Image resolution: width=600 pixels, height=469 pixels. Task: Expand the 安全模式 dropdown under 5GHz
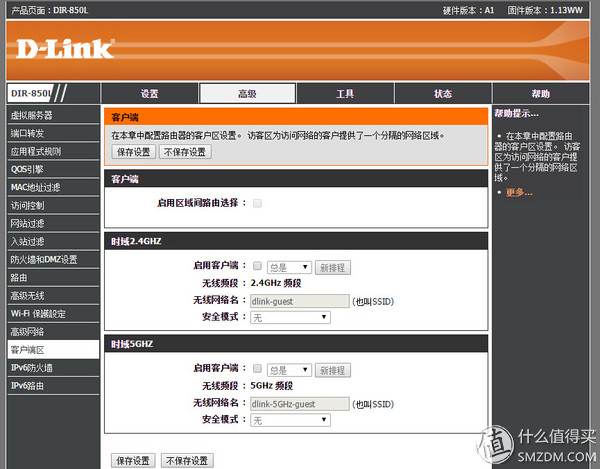click(290, 421)
